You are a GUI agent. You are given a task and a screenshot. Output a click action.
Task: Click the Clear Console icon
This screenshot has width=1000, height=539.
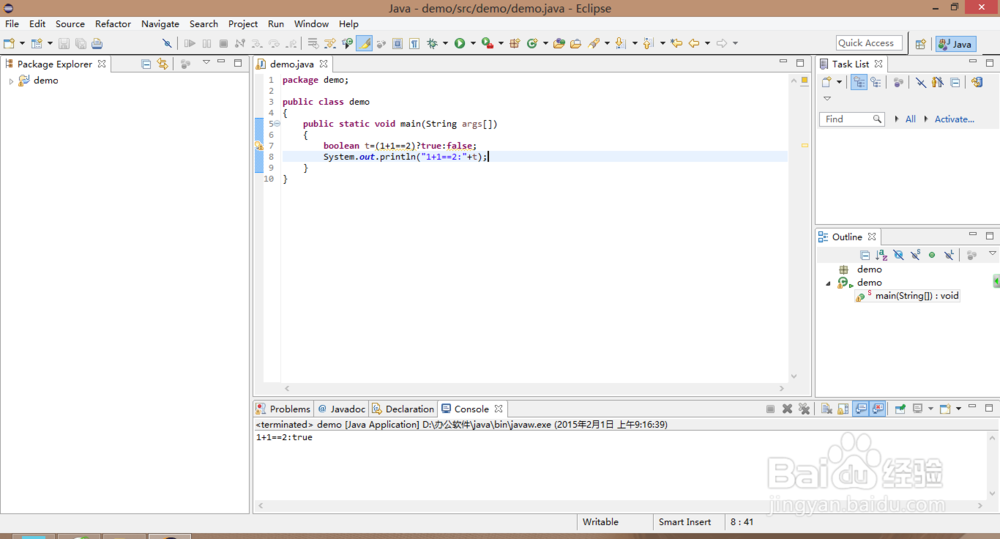pos(827,409)
